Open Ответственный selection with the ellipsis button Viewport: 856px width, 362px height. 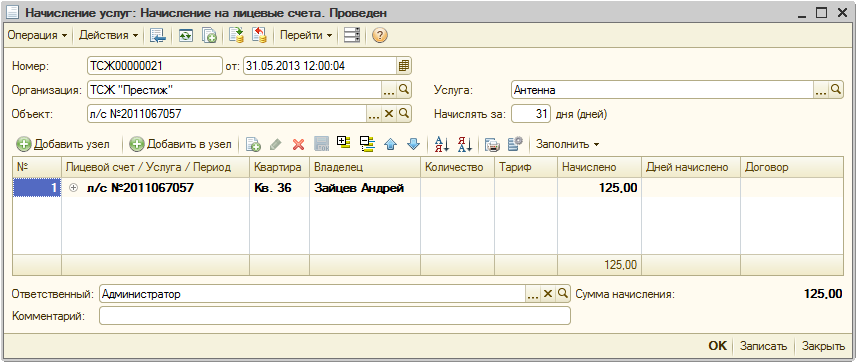[532, 294]
